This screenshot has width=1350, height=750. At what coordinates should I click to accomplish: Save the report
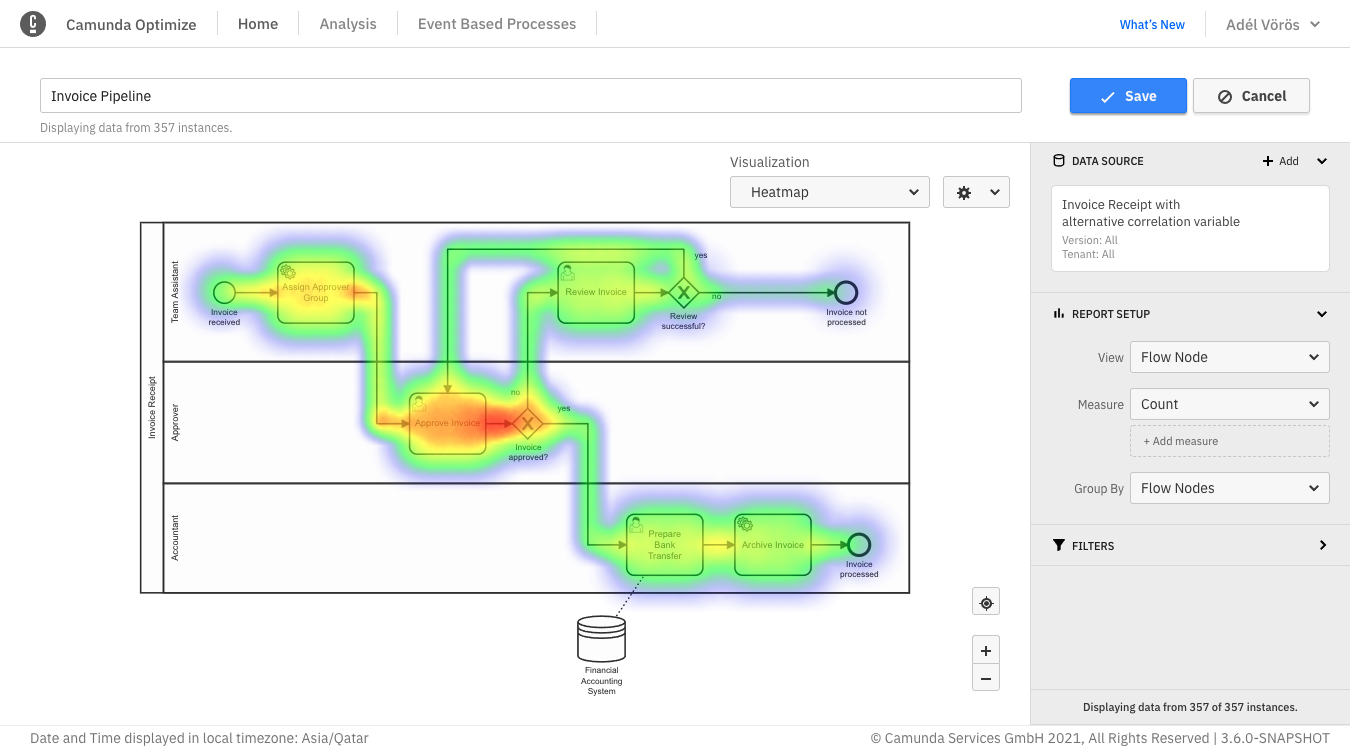click(1128, 96)
